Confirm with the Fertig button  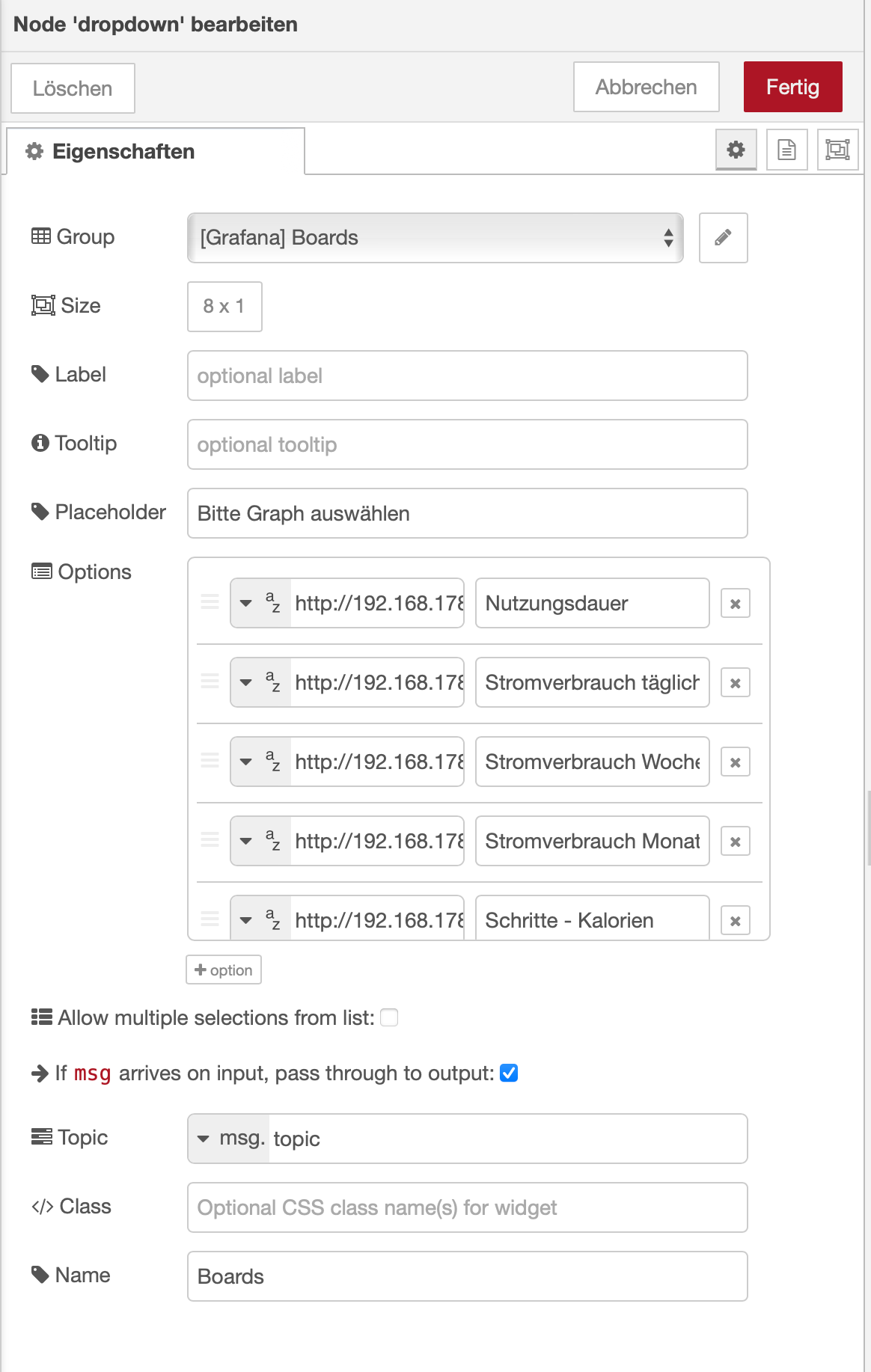793,87
